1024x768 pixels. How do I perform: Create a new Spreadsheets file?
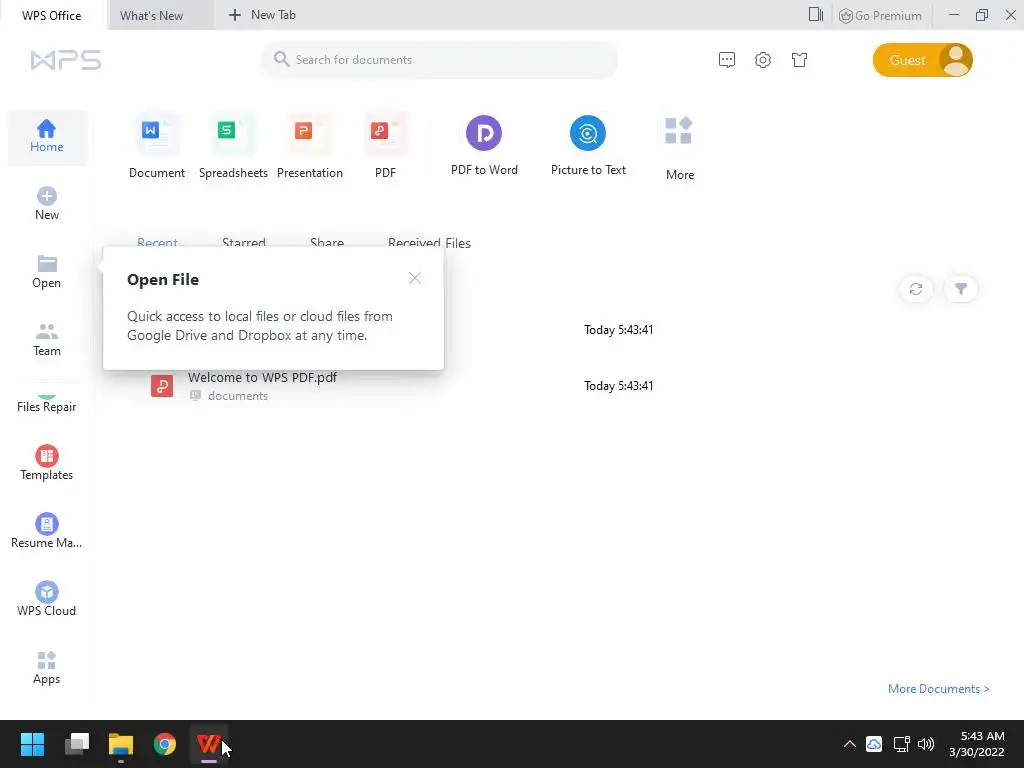[x=233, y=146]
